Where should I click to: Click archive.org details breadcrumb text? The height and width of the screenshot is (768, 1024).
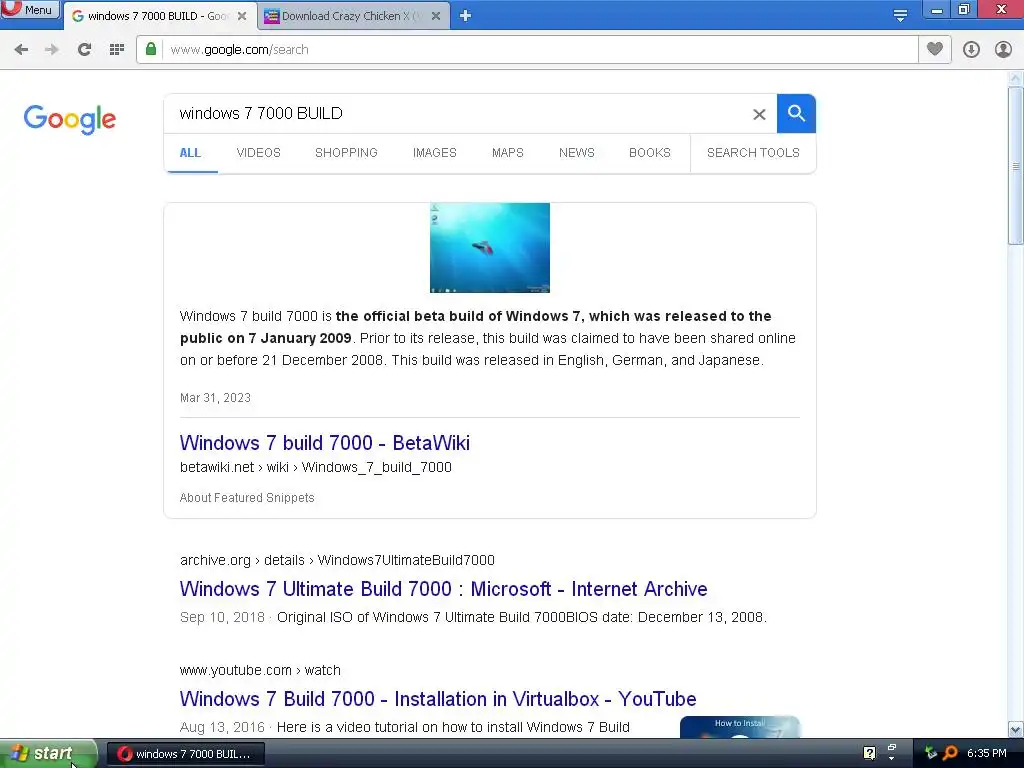click(x=337, y=560)
